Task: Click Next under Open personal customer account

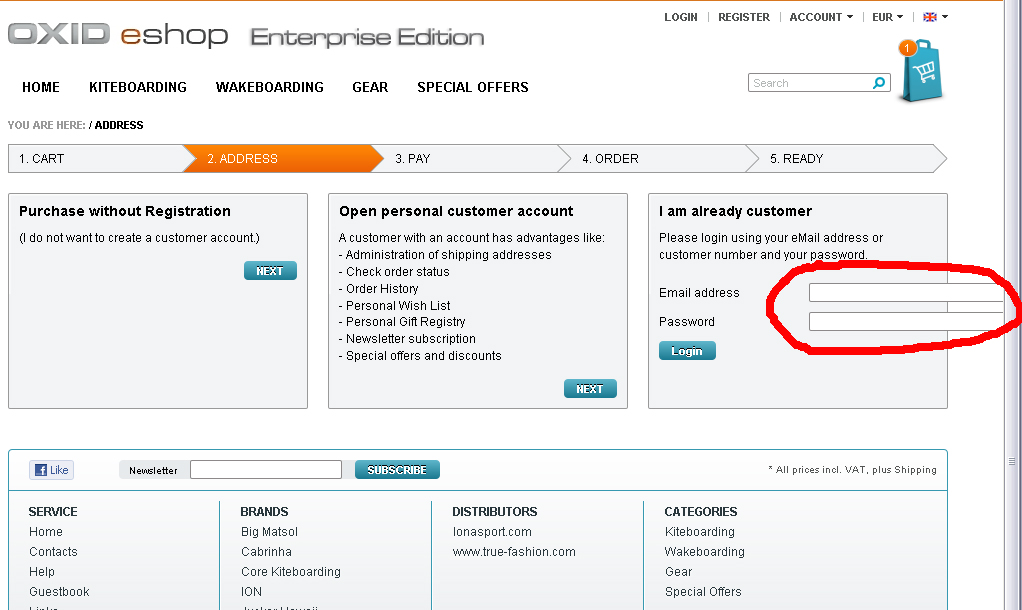Action: pos(590,389)
